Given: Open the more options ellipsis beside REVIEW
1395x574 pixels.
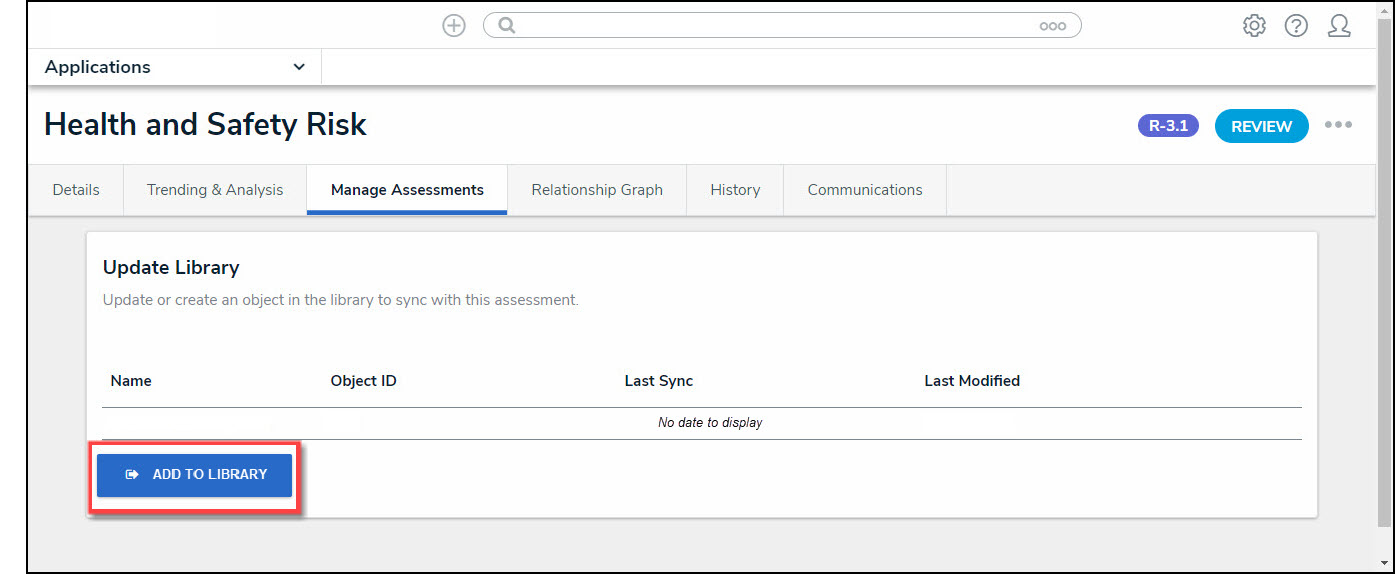Looking at the screenshot, I should tap(1338, 125).
